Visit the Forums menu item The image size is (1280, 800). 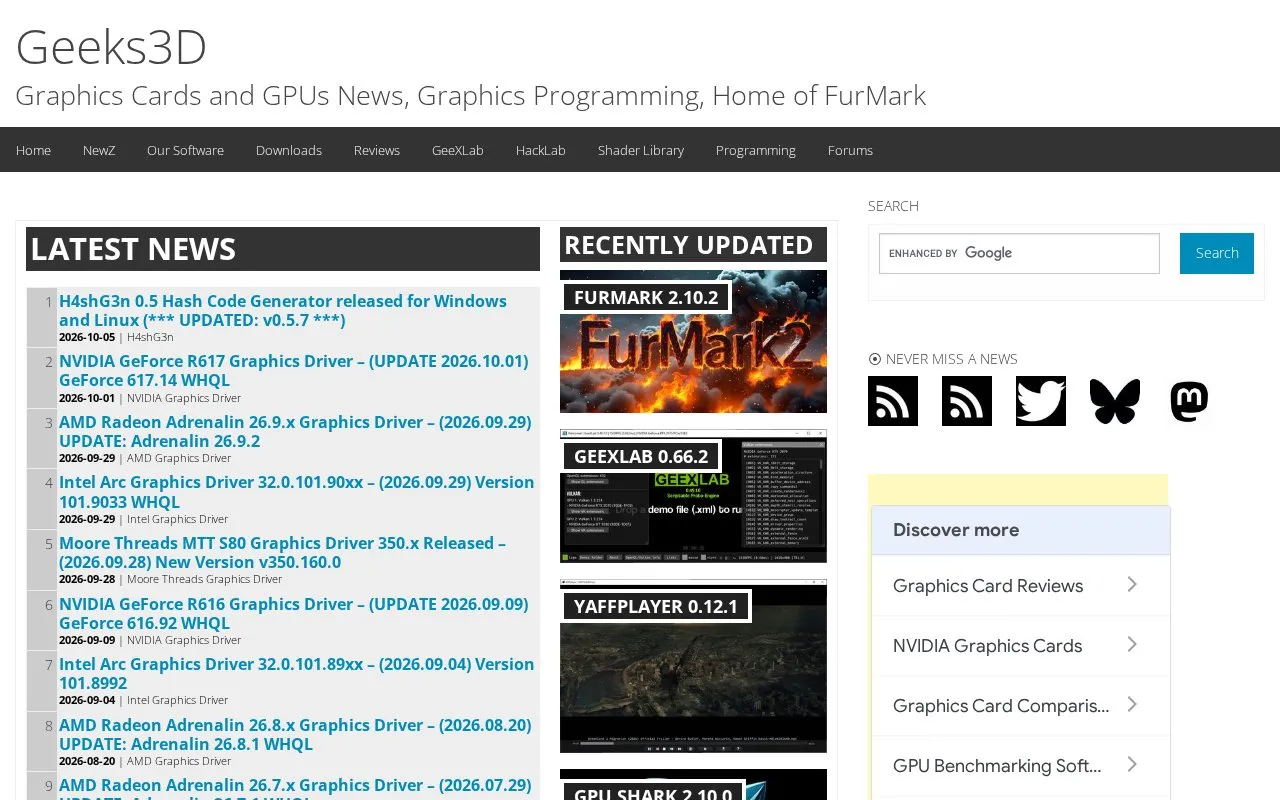pyautogui.click(x=850, y=150)
